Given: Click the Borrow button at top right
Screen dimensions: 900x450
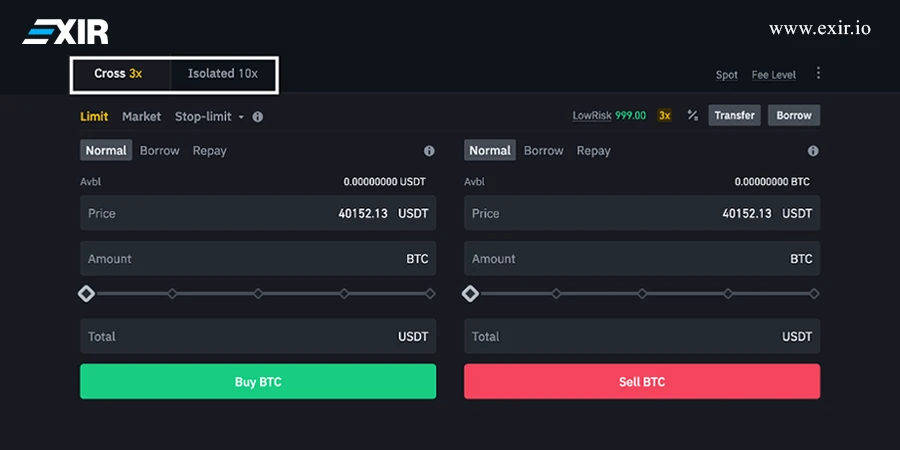Looking at the screenshot, I should coord(794,115).
